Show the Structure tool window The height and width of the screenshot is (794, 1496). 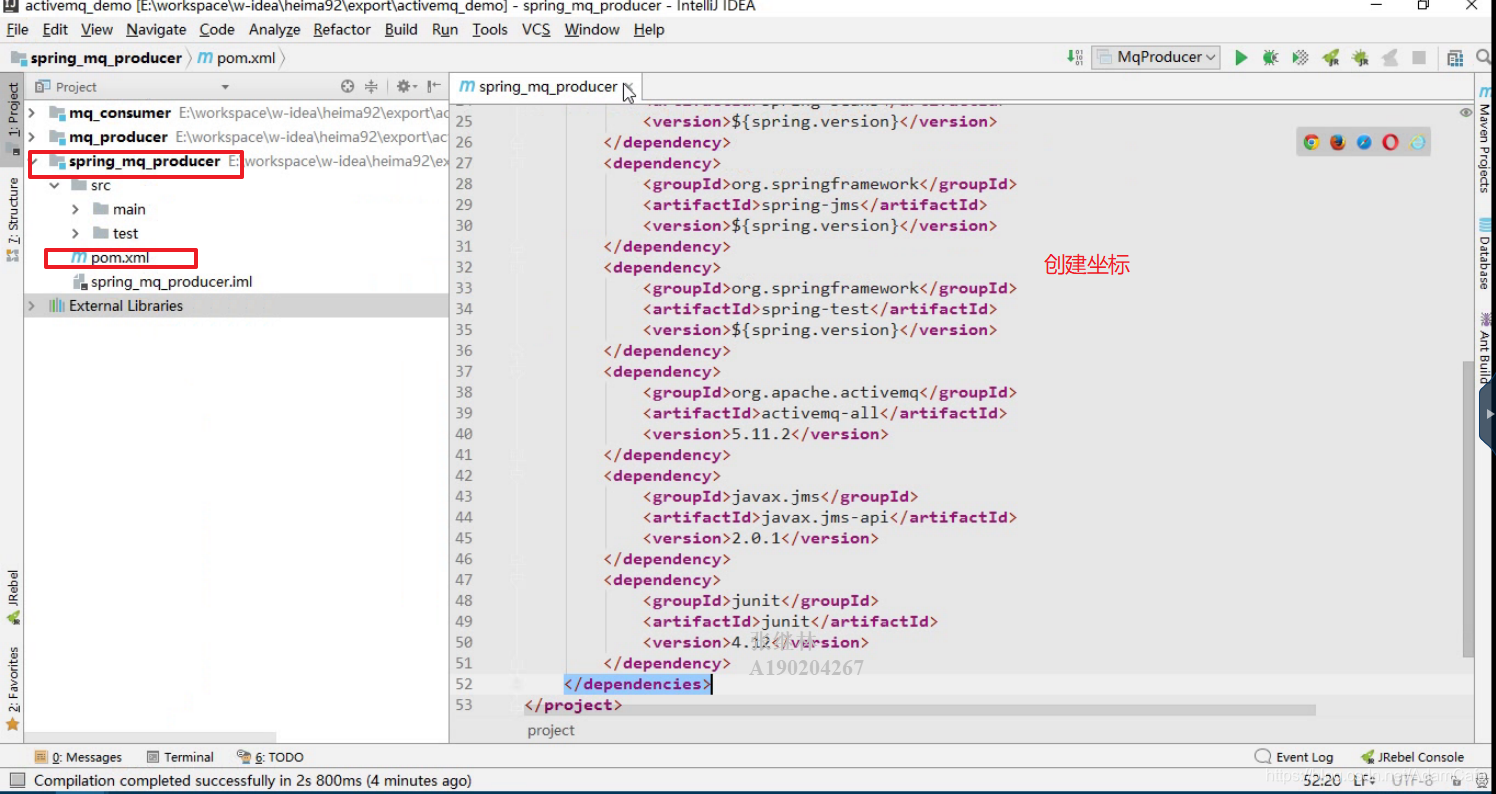[x=12, y=218]
